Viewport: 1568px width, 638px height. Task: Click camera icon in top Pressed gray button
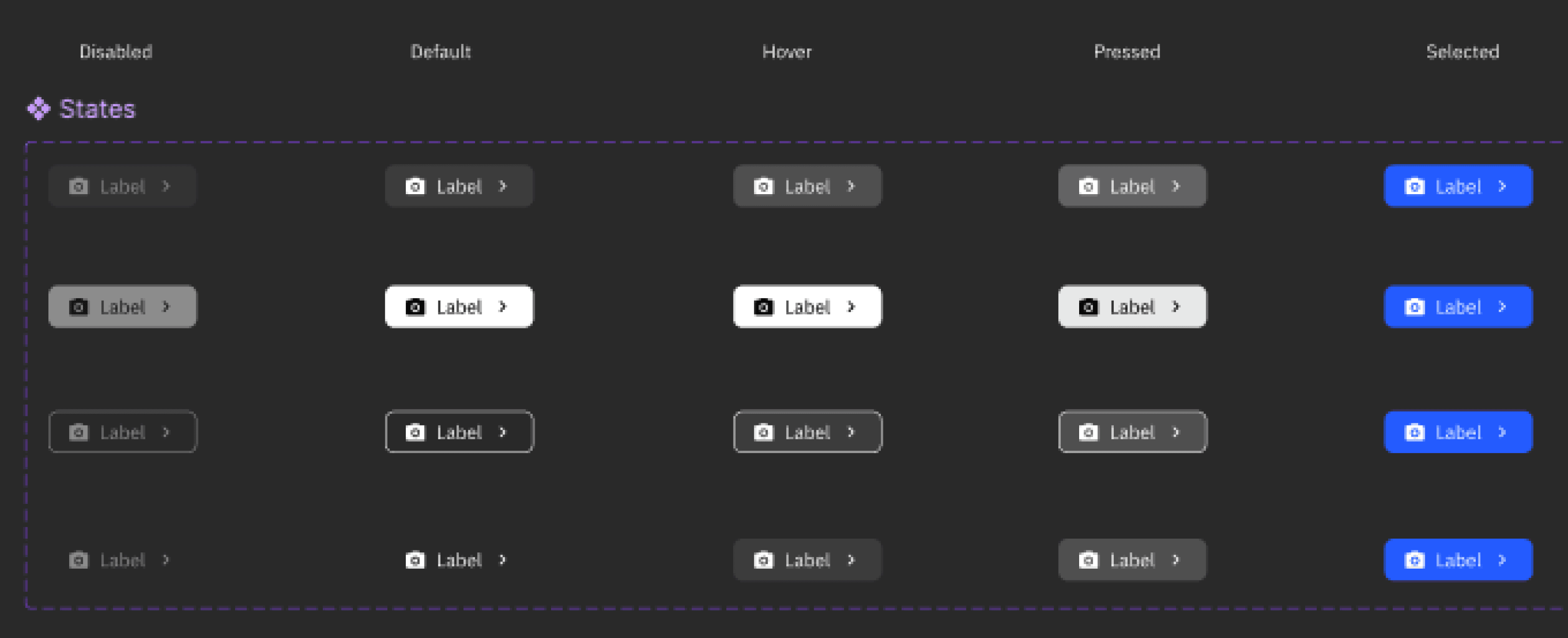pyautogui.click(x=1088, y=186)
